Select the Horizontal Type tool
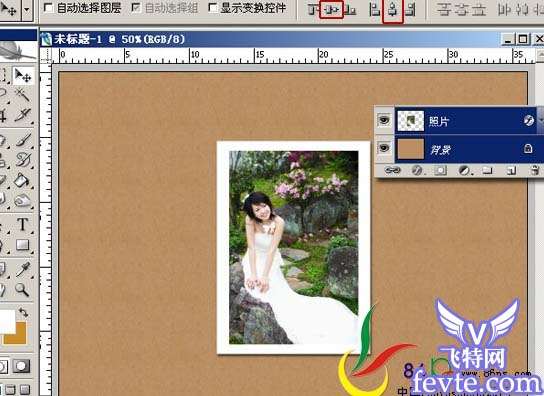The image size is (544, 396). (x=23, y=224)
